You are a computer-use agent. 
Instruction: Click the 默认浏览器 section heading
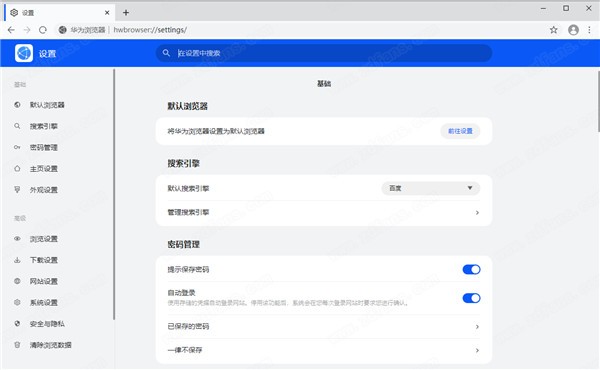[x=188, y=106]
